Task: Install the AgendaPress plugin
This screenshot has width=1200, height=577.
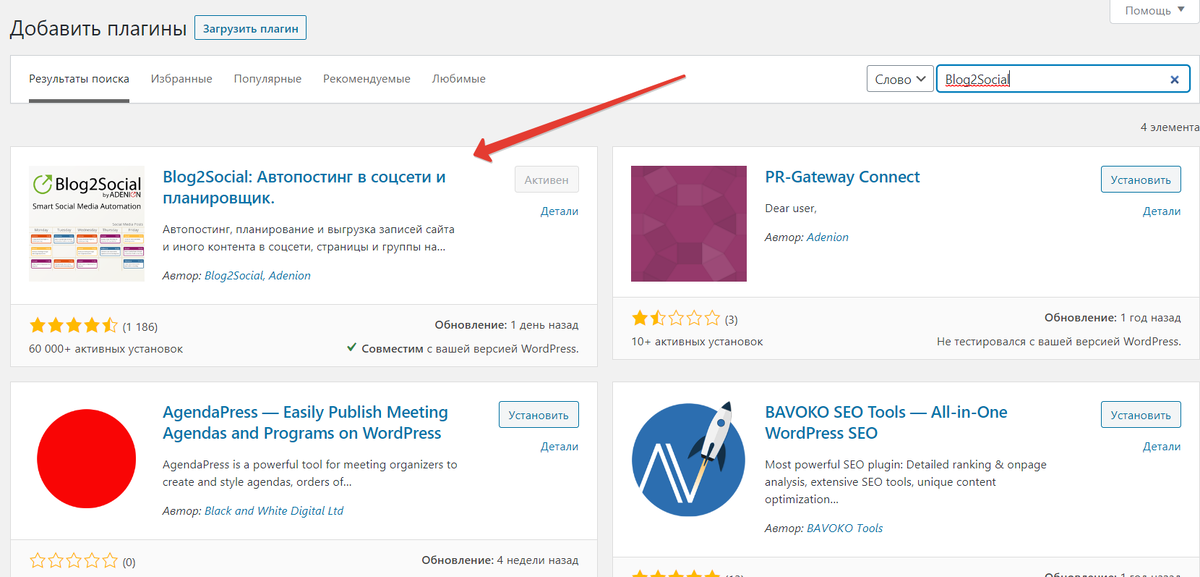Action: pos(538,415)
